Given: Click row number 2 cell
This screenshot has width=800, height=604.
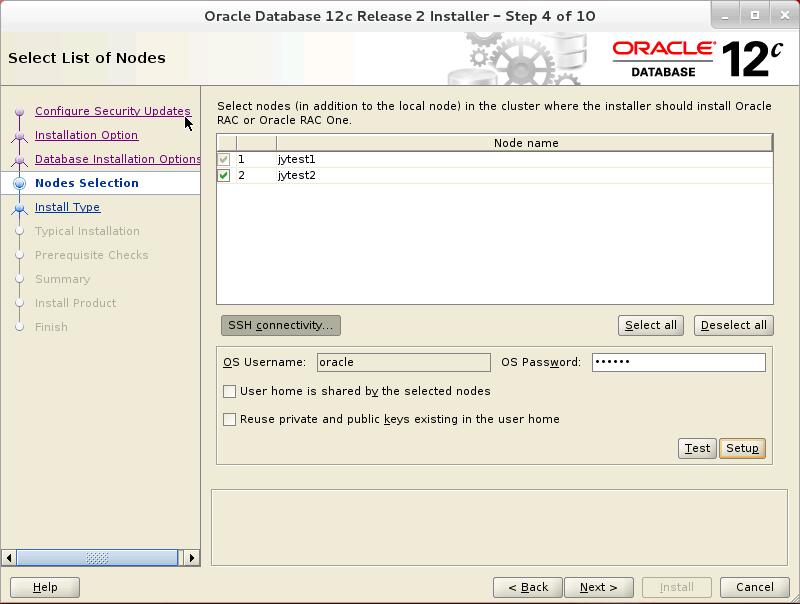Looking at the screenshot, I should pos(256,175).
